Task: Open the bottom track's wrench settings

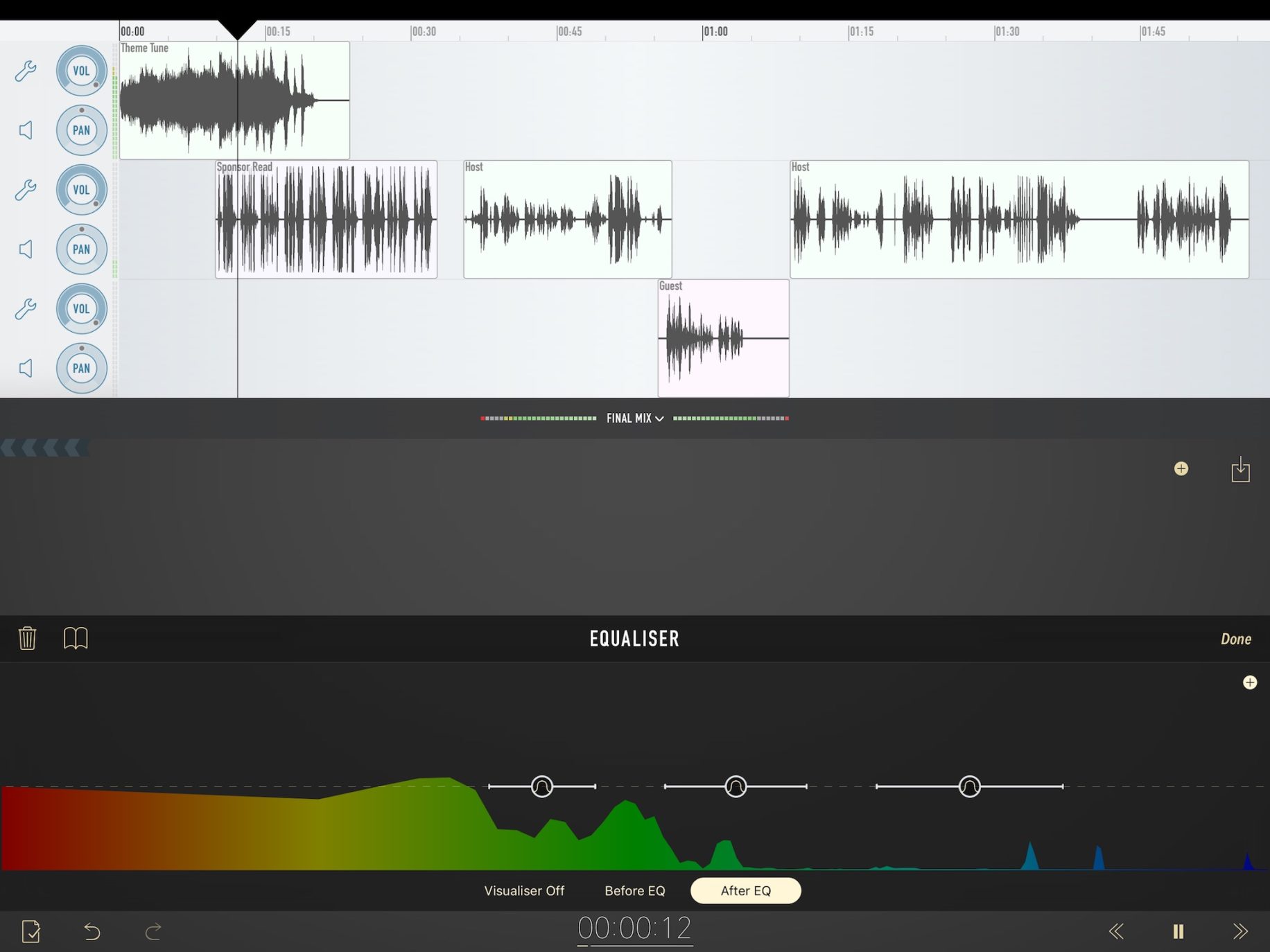Action: tap(25, 309)
